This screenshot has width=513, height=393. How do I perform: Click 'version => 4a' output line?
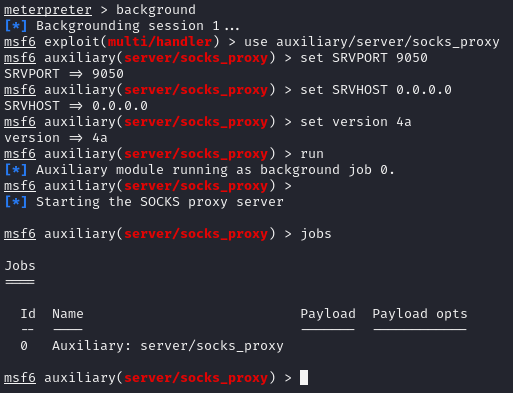pyautogui.click(x=56, y=138)
